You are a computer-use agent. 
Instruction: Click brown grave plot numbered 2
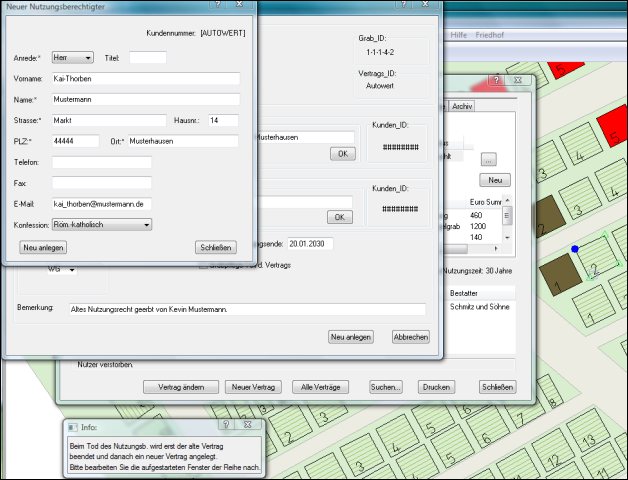[550, 217]
